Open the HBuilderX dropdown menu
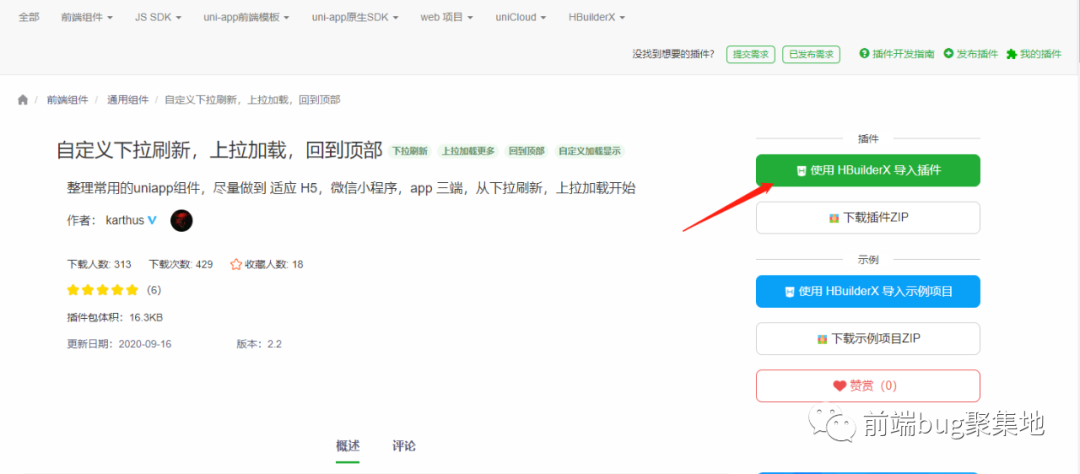Viewport: 1080px width, 474px height. pos(596,17)
